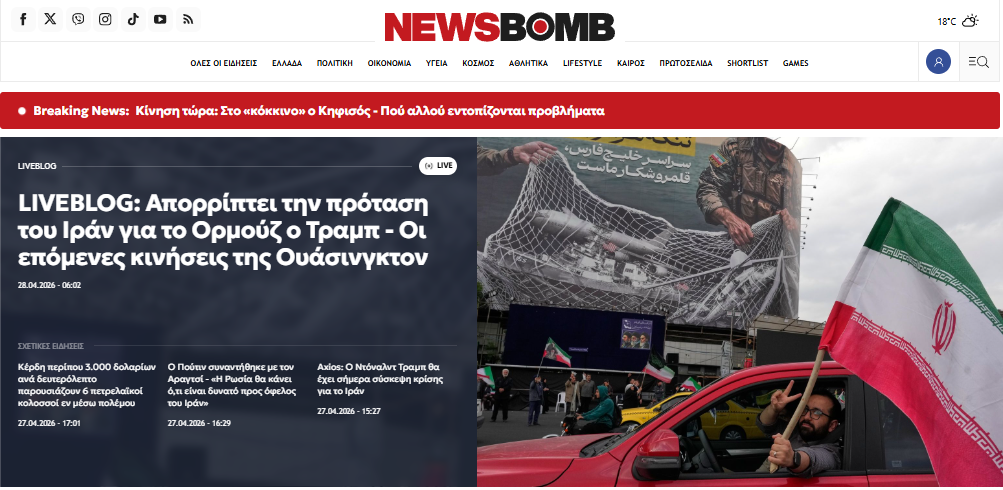
Task: Open the X (Twitter) social icon
Action: point(51,20)
